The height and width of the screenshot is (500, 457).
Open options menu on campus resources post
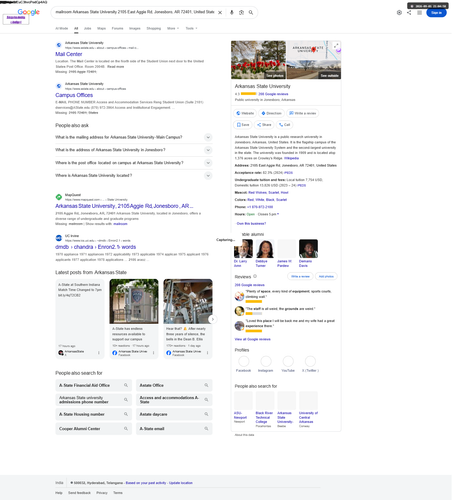(153, 353)
